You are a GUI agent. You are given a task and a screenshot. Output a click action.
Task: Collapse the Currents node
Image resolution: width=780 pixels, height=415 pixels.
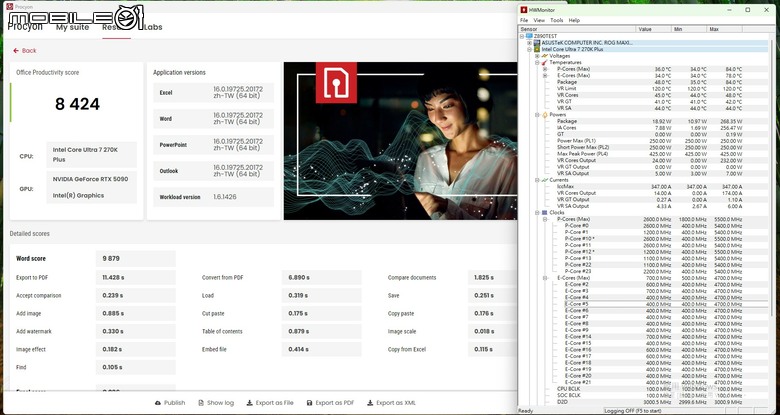tap(537, 180)
